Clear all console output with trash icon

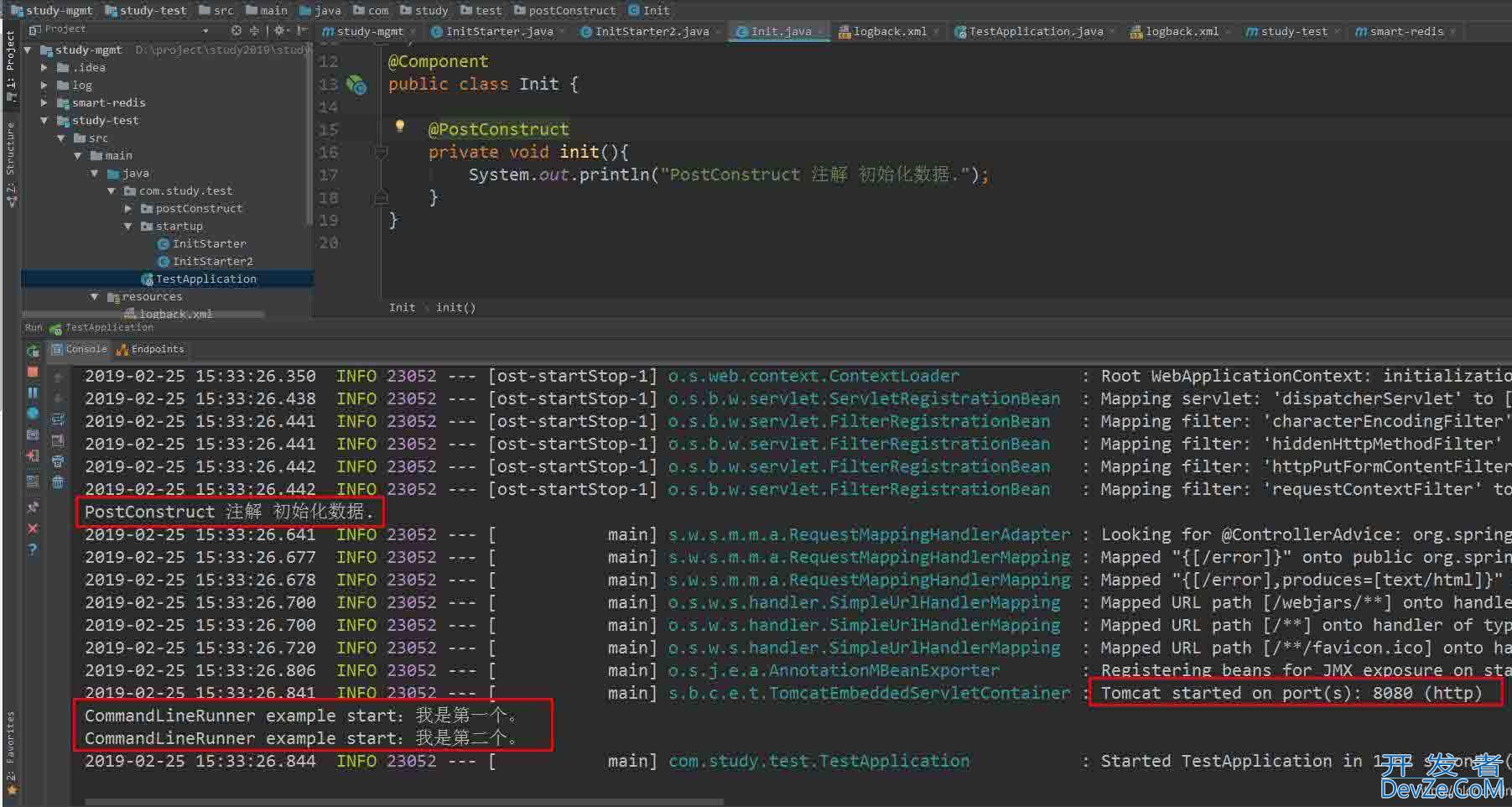[x=58, y=482]
